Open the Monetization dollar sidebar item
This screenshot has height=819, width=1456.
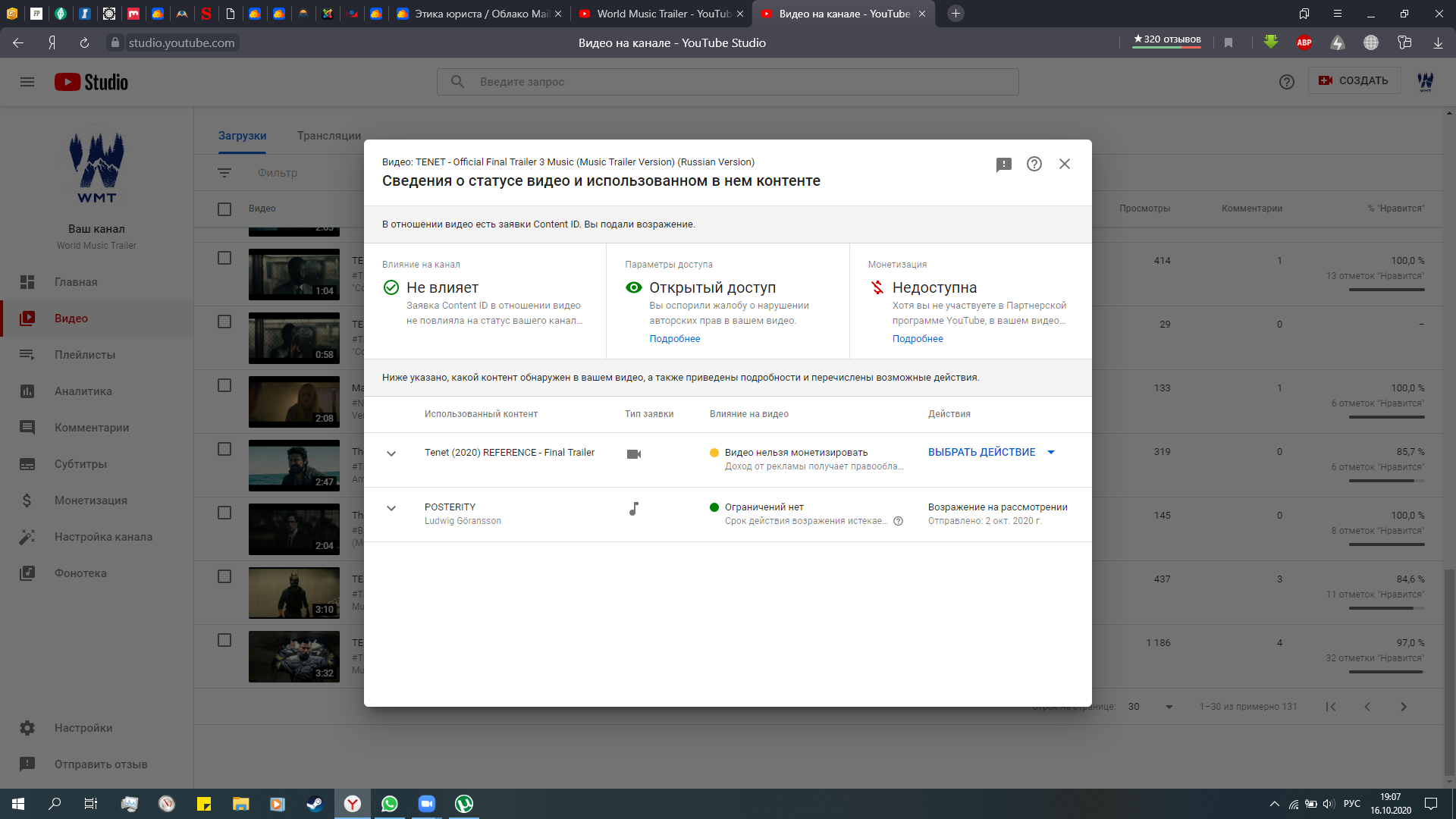(27, 500)
